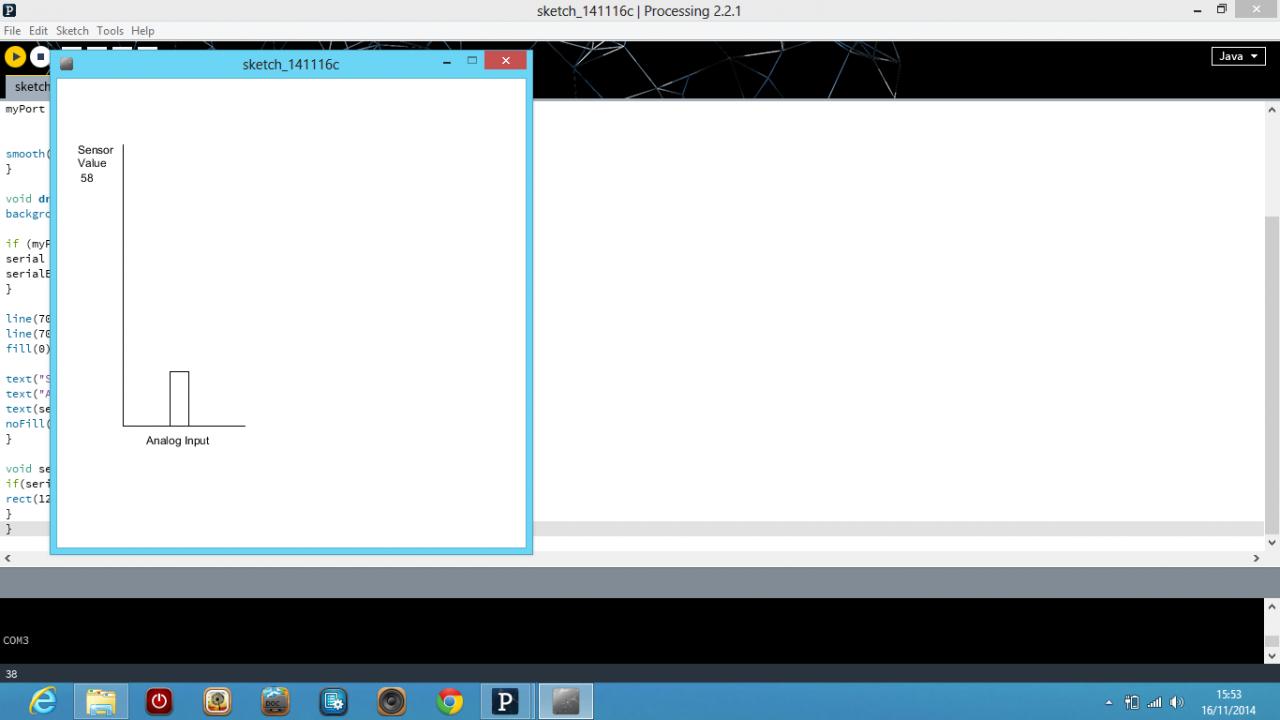Show hidden system tray icons

(x=1108, y=703)
